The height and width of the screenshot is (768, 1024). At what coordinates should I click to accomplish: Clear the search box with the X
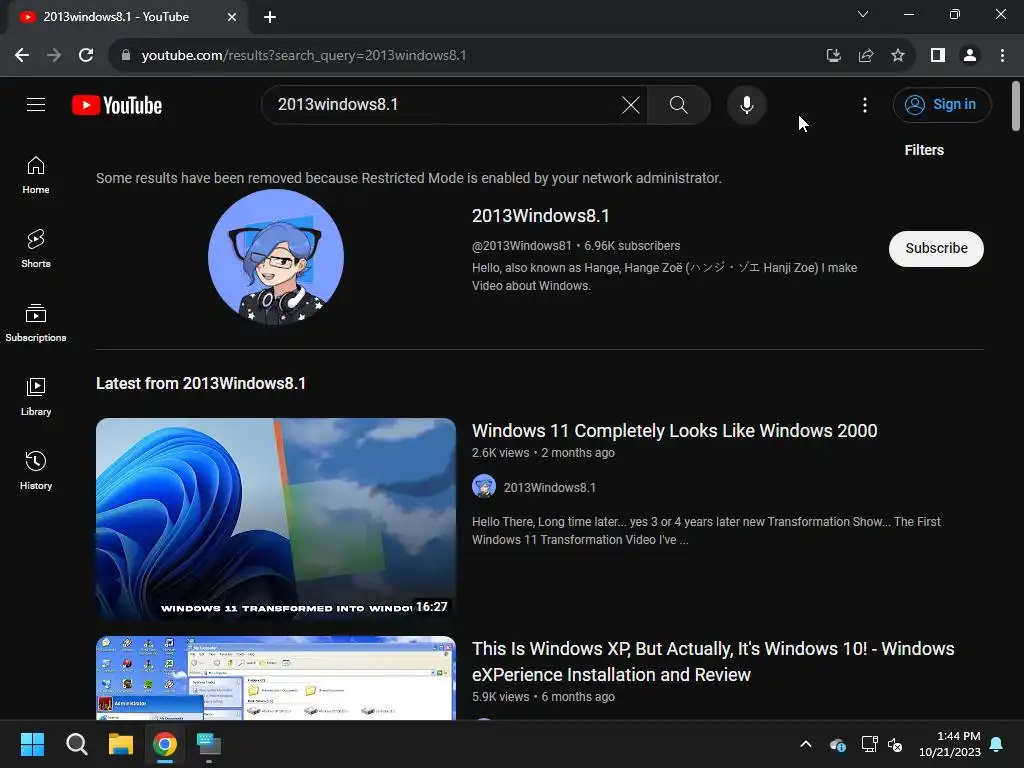coord(630,104)
